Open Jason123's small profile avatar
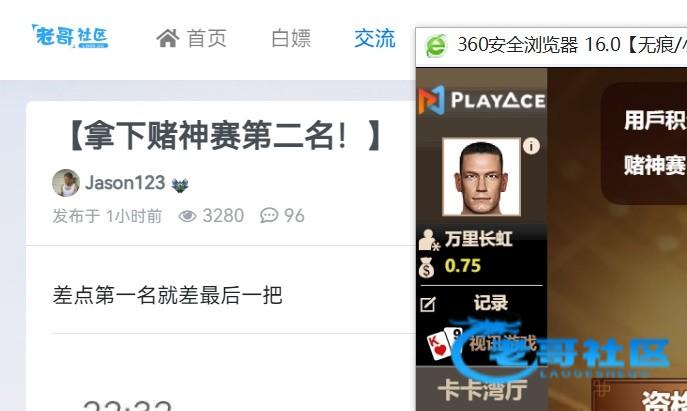This screenshot has width=687, height=411. (66, 183)
